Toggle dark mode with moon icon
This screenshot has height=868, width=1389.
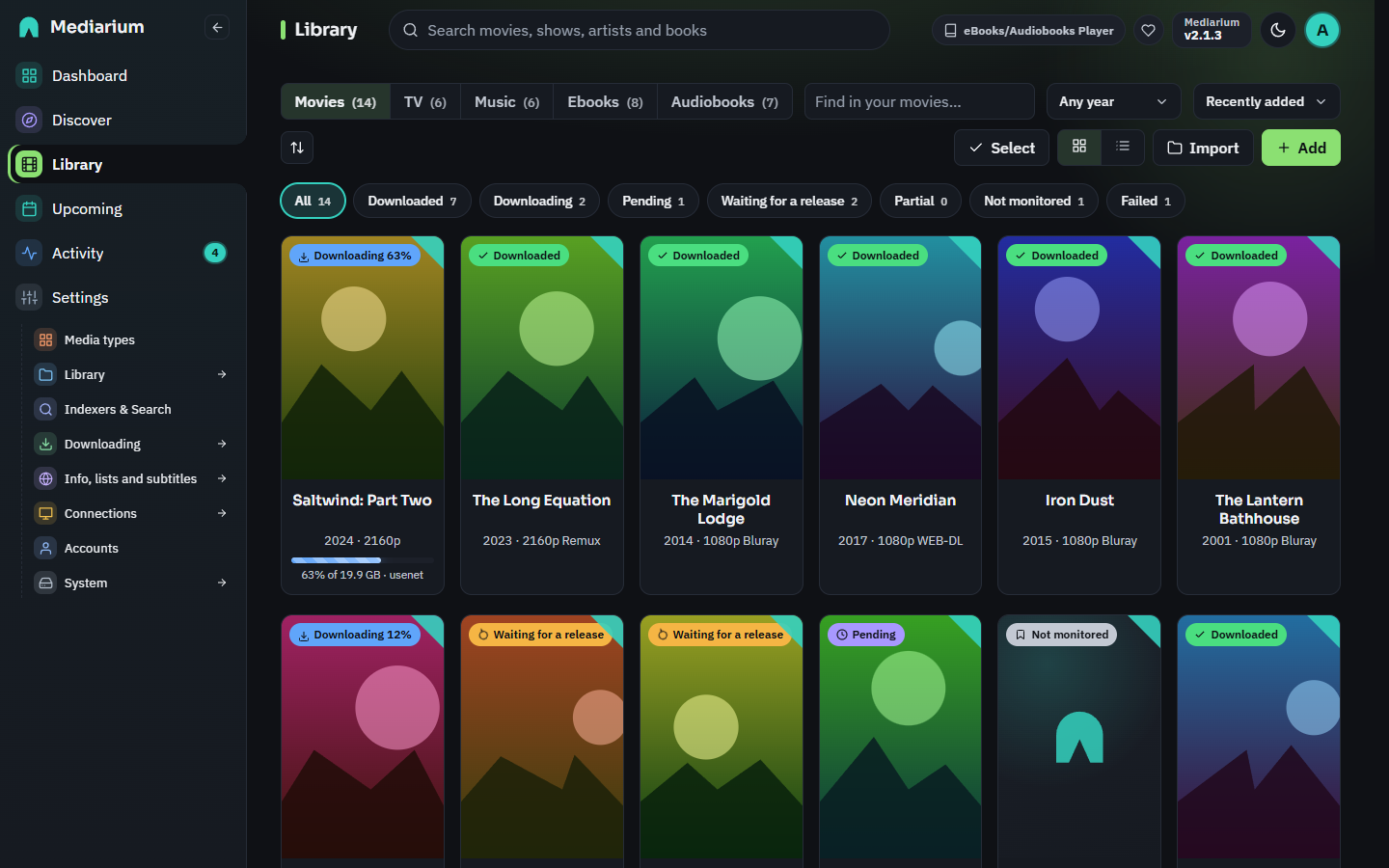point(1278,30)
